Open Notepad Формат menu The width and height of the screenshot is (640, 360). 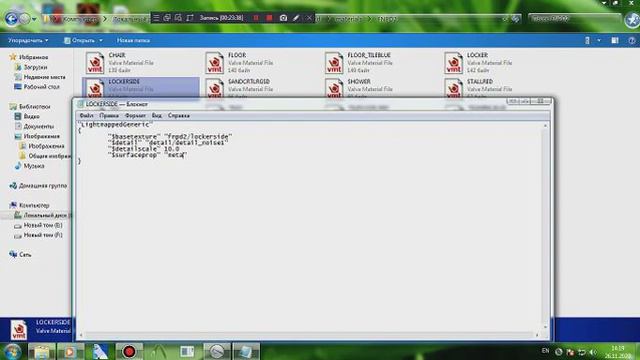[135, 116]
